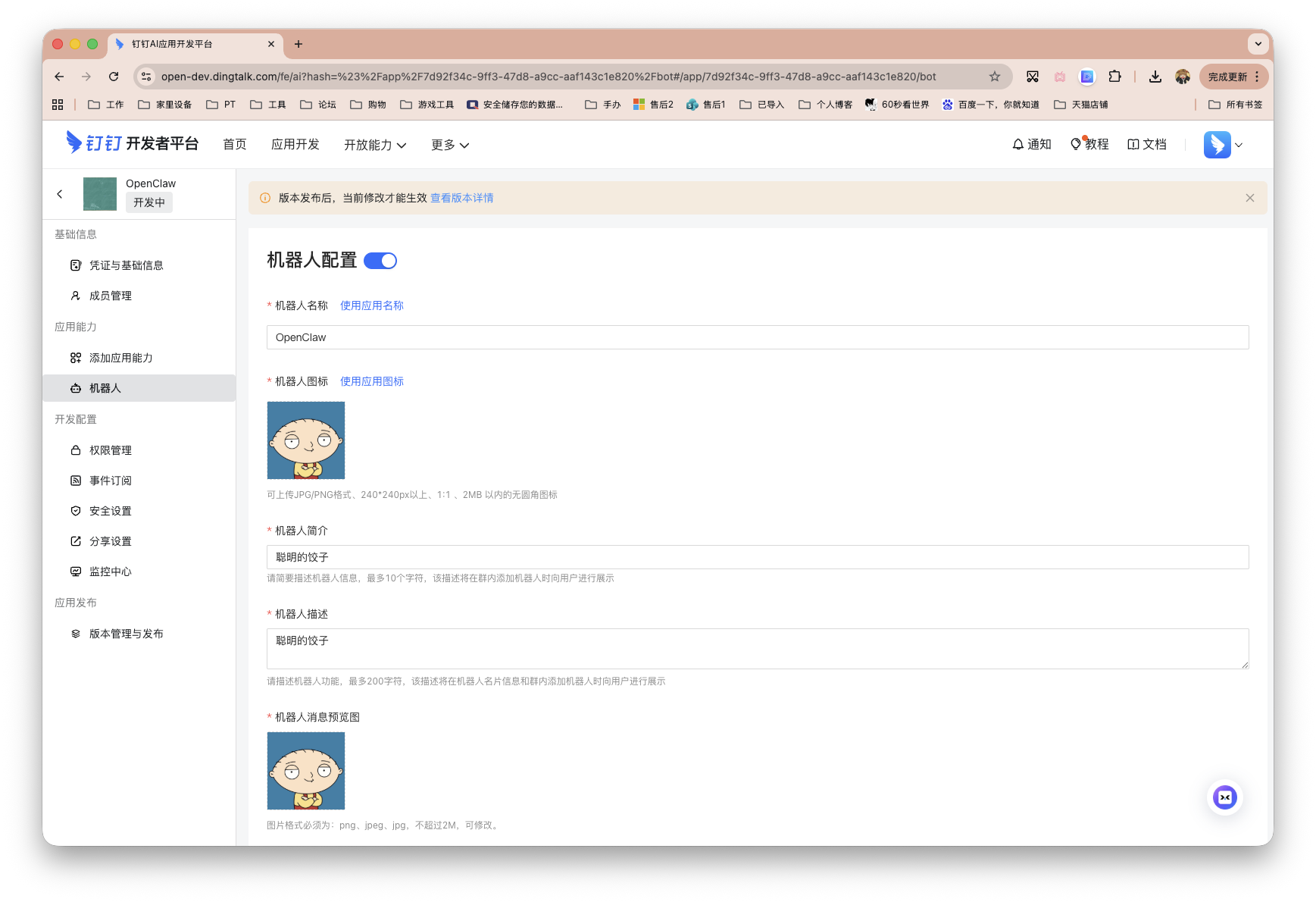The width and height of the screenshot is (1316, 902).
Task: Open 事件订阅 configuration
Action: [110, 480]
